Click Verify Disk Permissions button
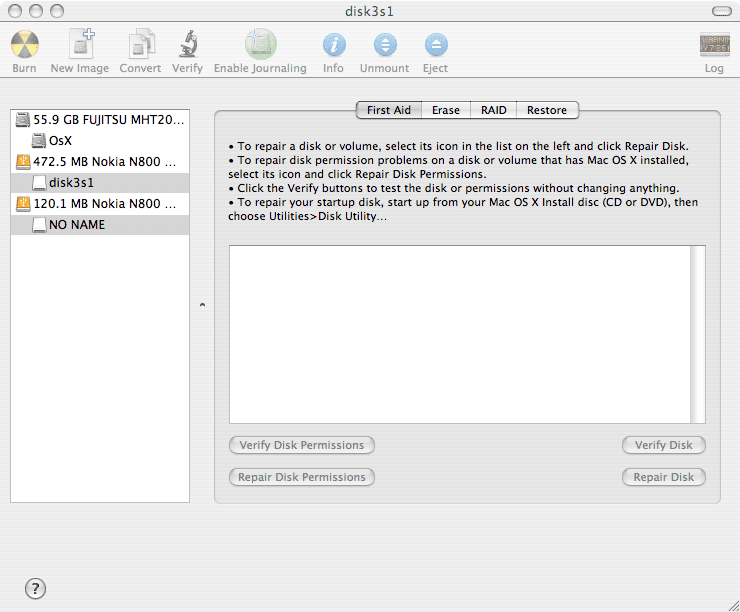Viewport: 740px width, 612px height. pyautogui.click(x=302, y=445)
